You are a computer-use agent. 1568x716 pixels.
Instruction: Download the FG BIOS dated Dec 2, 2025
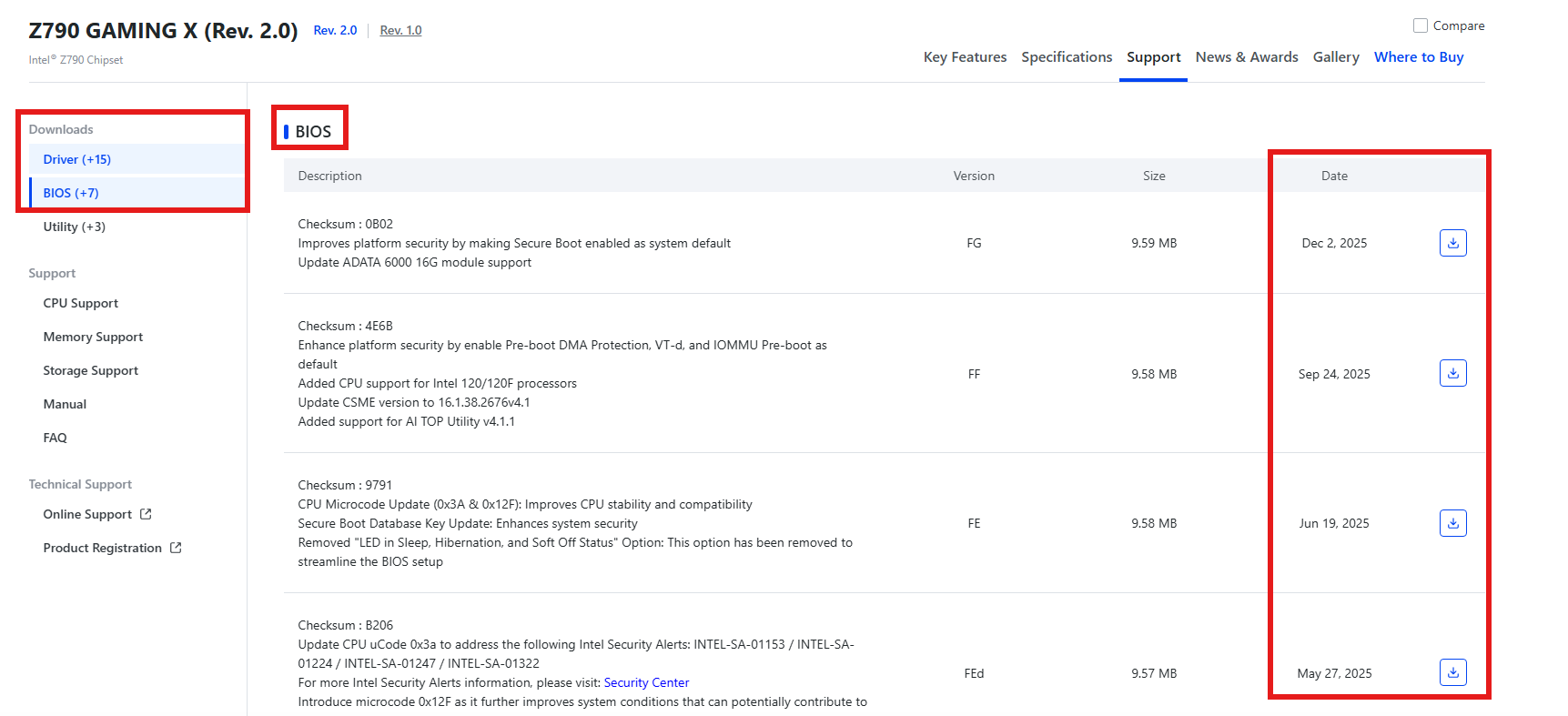tap(1452, 243)
